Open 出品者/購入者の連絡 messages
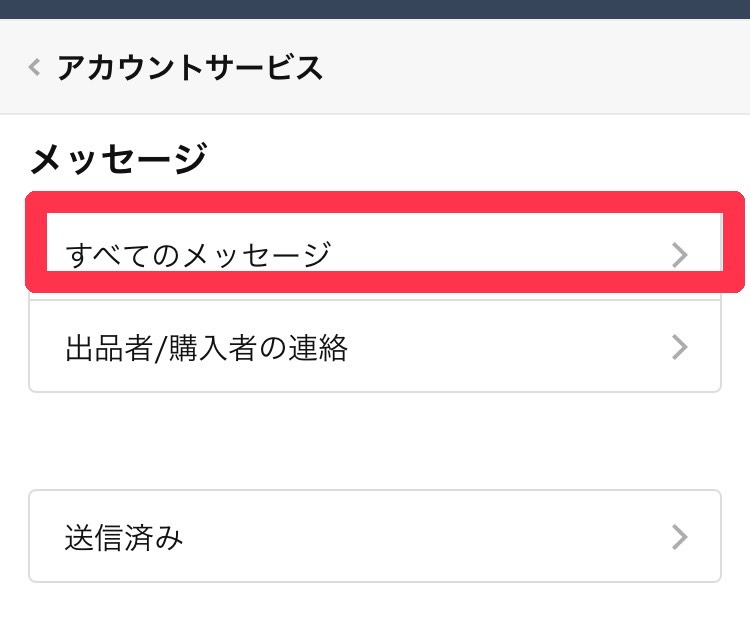This screenshot has width=750, height=621. point(206,347)
